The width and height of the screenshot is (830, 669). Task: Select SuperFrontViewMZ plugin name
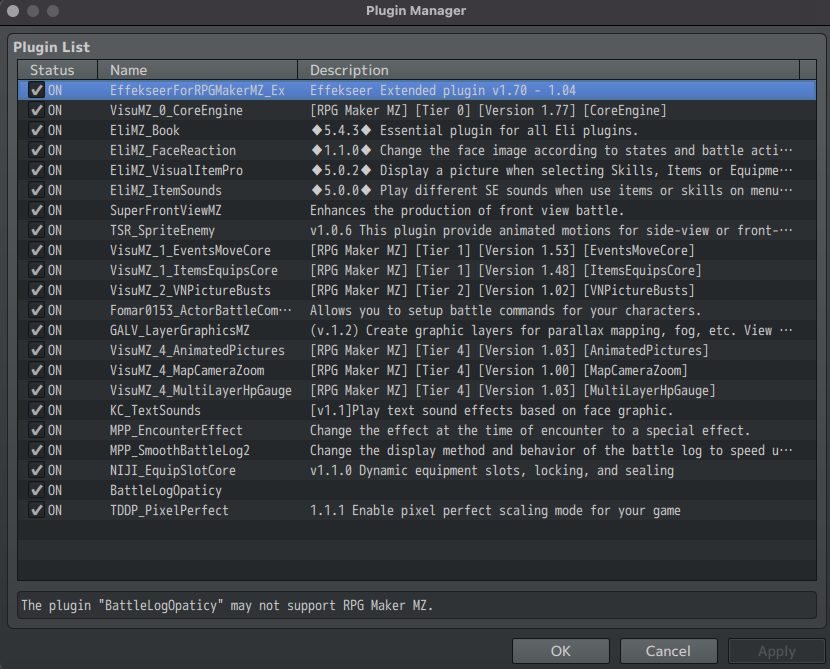166,211
